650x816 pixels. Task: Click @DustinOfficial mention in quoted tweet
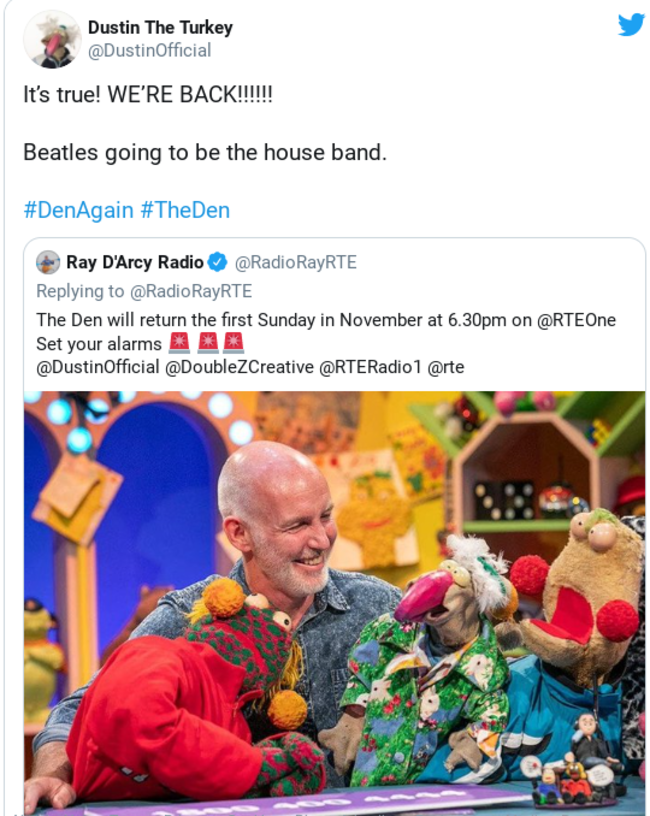97,367
